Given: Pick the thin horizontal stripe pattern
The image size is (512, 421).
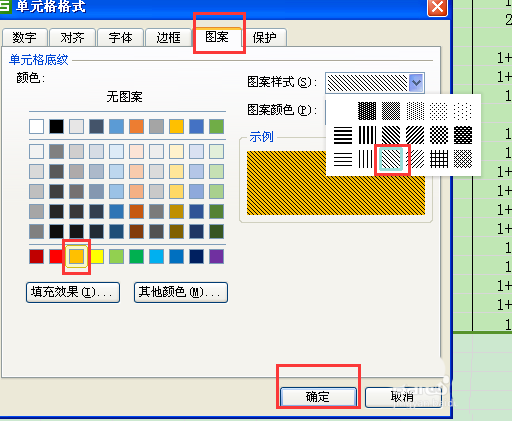Looking at the screenshot, I should click(343, 159).
